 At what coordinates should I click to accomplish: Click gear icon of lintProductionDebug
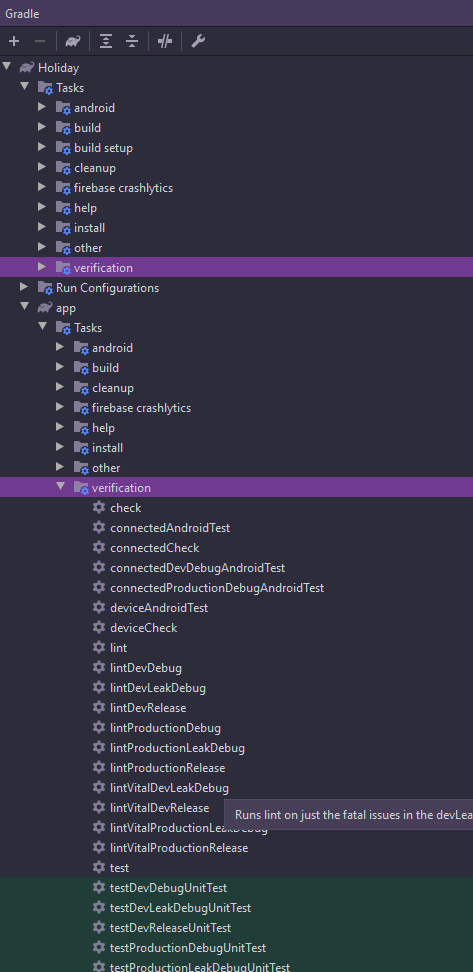(x=99, y=727)
